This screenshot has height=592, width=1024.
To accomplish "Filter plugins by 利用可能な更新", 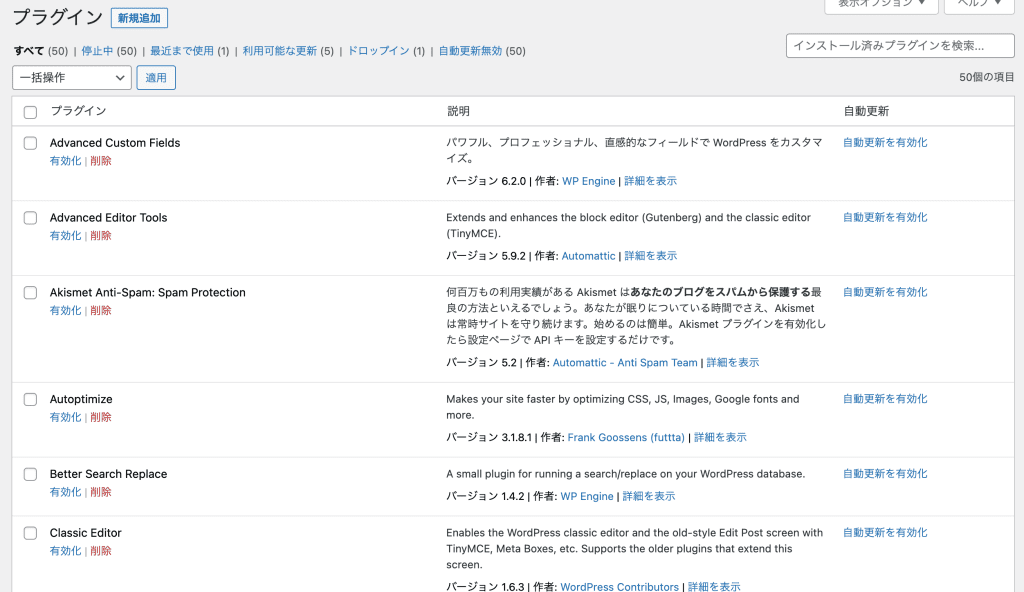I will (280, 51).
